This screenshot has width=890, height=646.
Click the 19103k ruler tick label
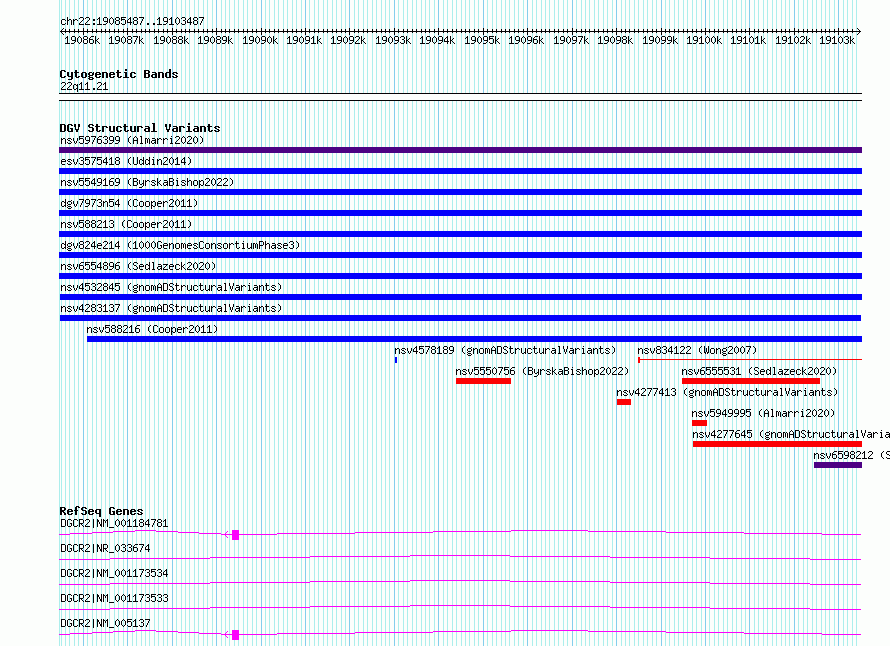(837, 40)
